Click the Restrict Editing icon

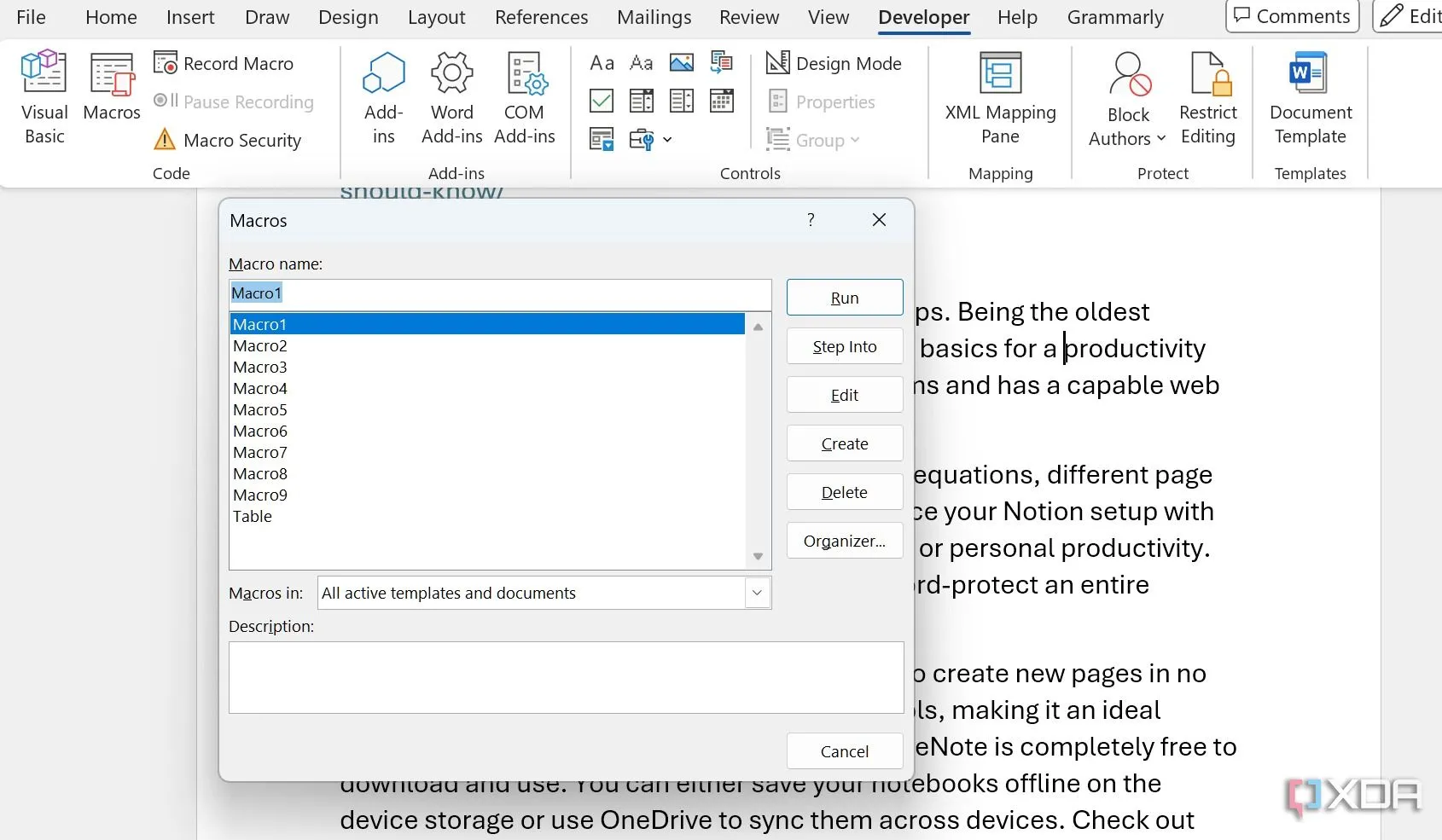[x=1207, y=96]
